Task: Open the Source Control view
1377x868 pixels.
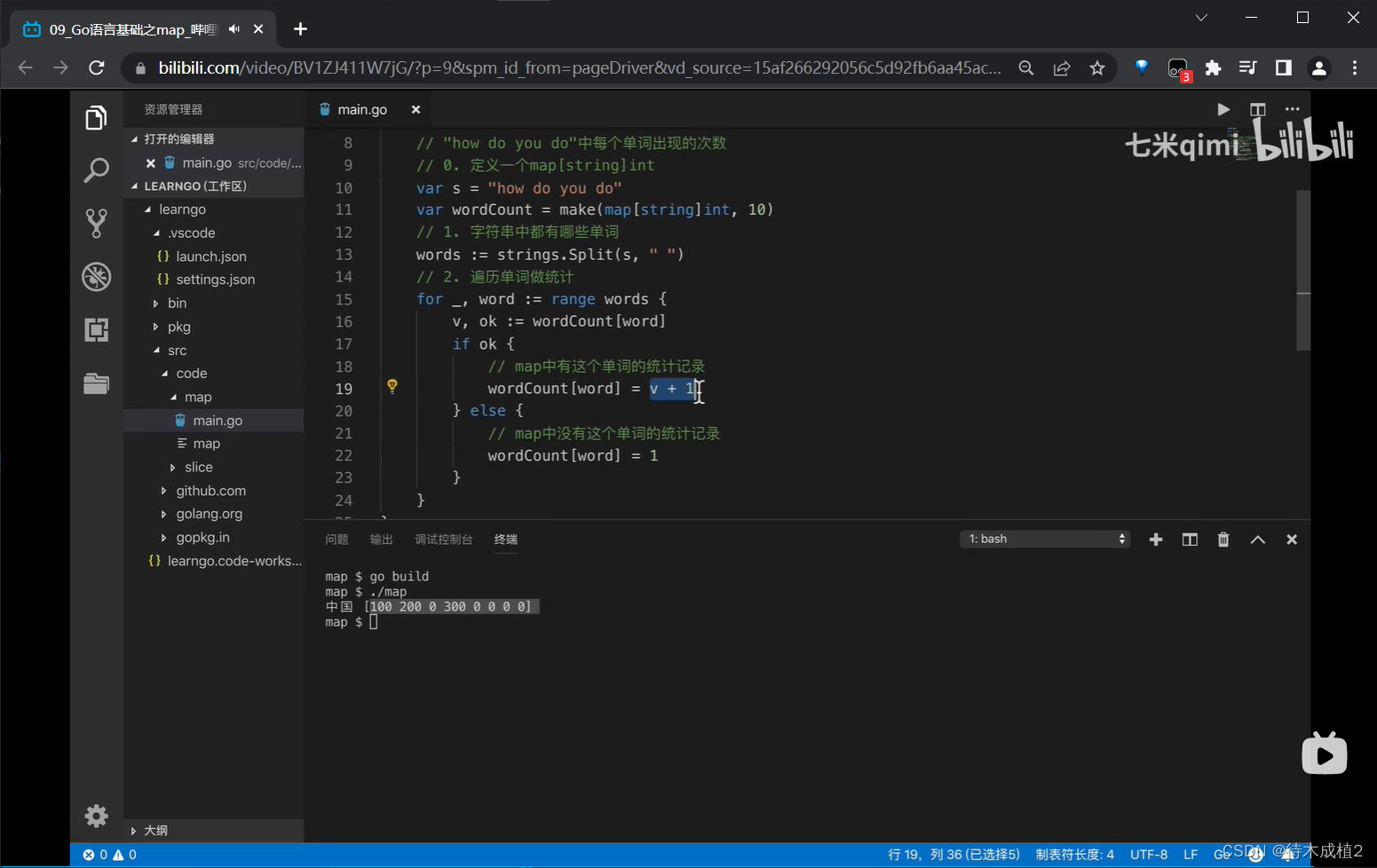Action: pos(96,223)
